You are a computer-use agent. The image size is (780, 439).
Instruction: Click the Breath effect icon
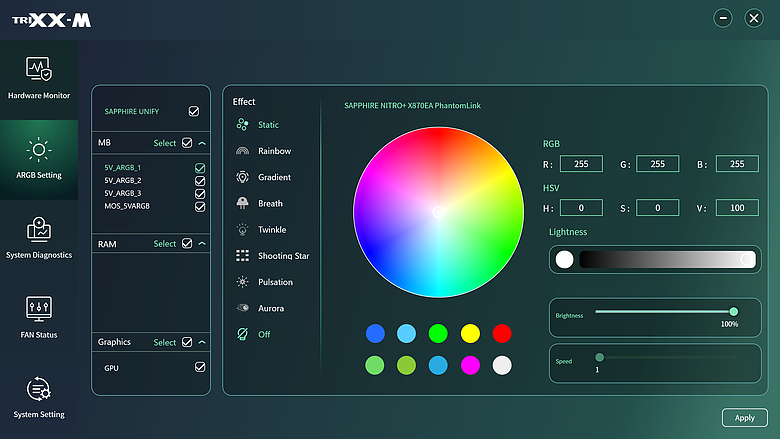(x=242, y=203)
